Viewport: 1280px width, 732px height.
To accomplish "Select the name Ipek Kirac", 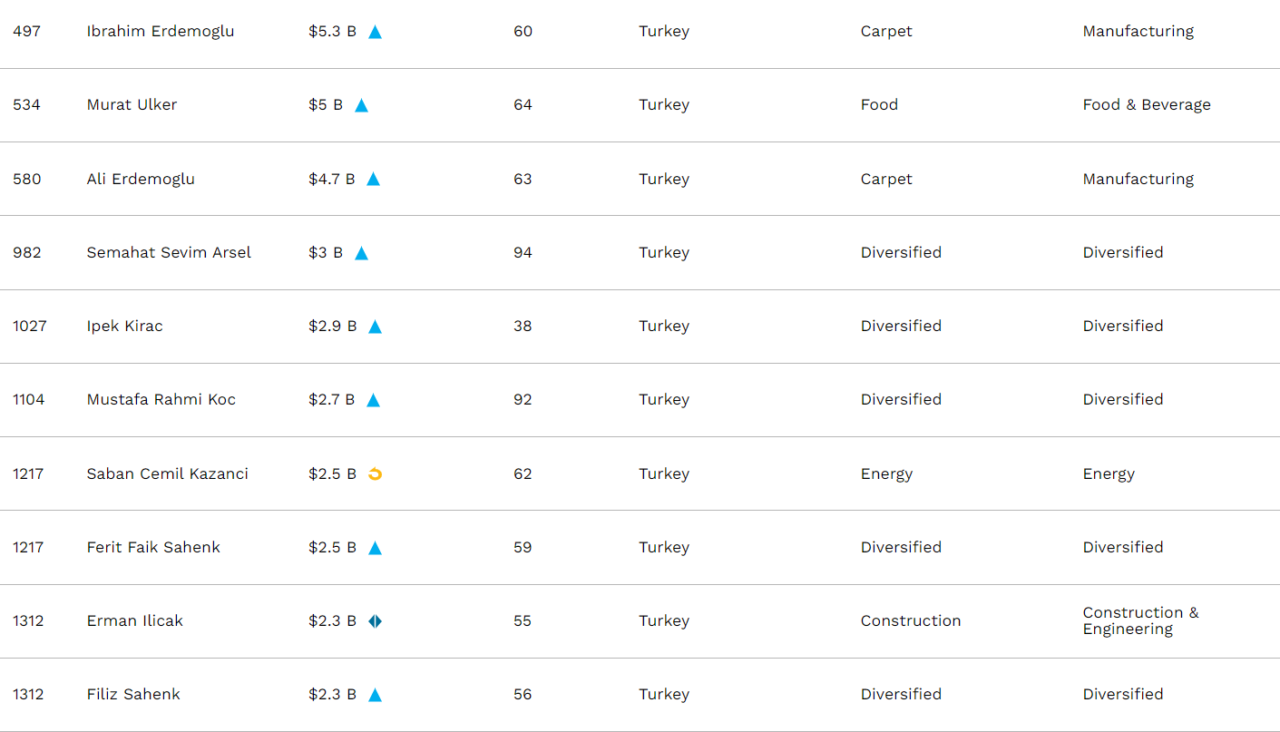I will (x=125, y=326).
